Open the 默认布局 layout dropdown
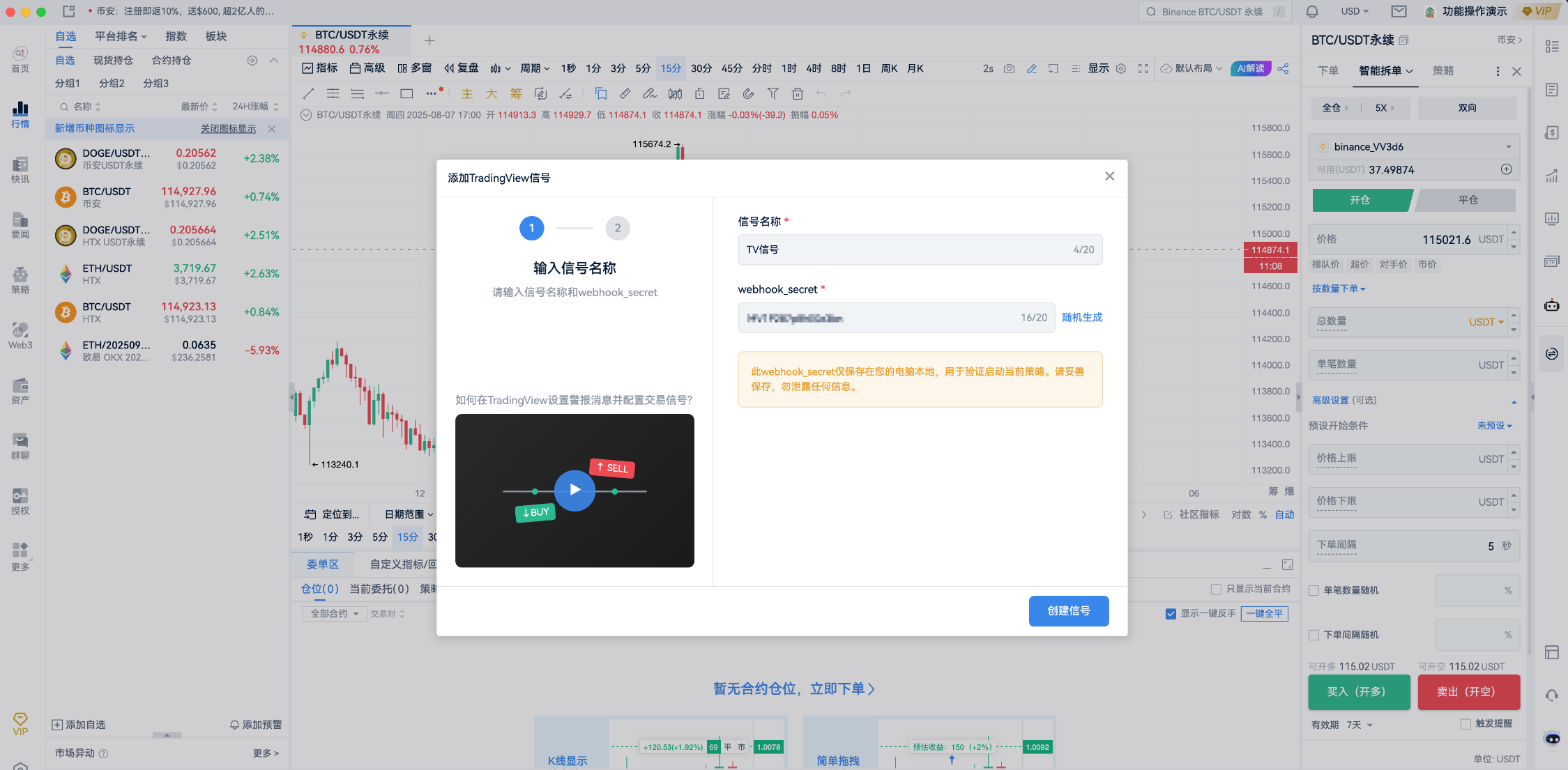1568x770 pixels. (x=1192, y=68)
